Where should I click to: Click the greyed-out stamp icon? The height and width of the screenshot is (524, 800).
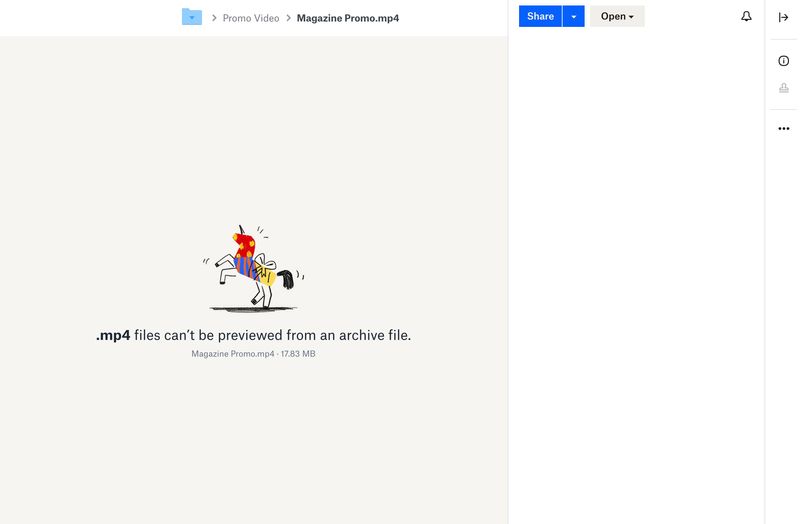(x=783, y=88)
